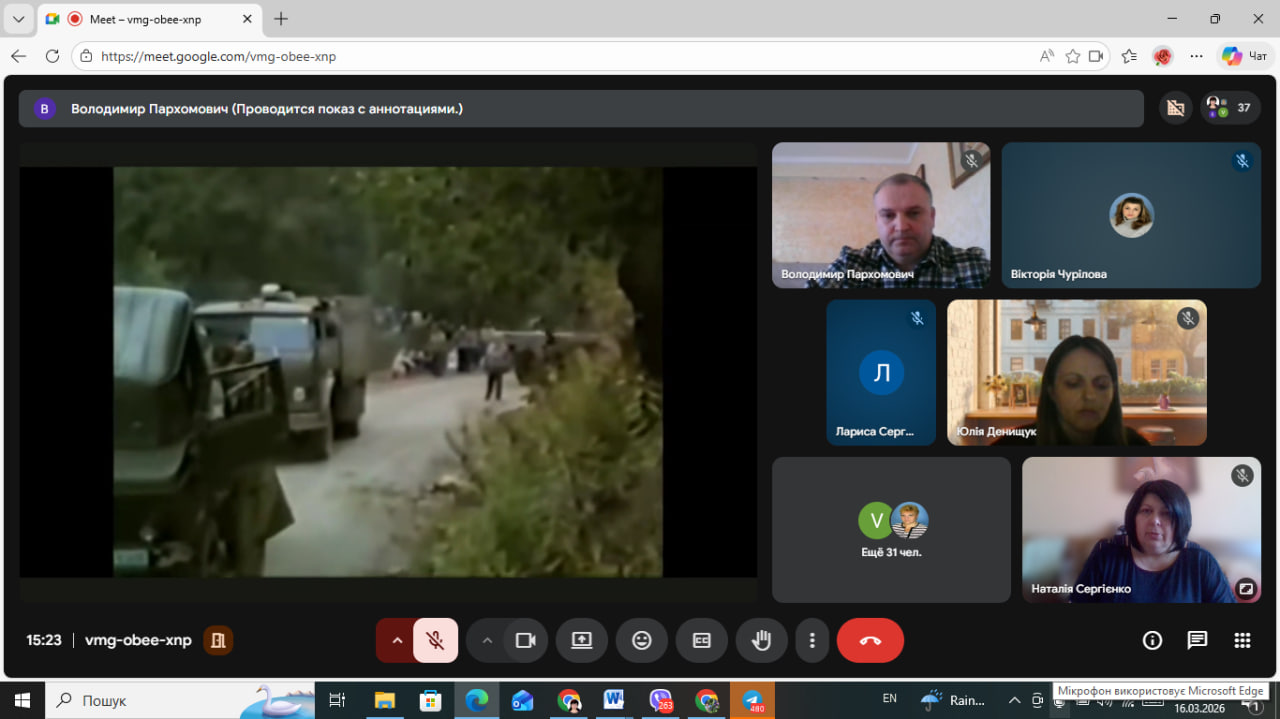
Task: Open the browser tab search dropdown
Action: click(18, 19)
